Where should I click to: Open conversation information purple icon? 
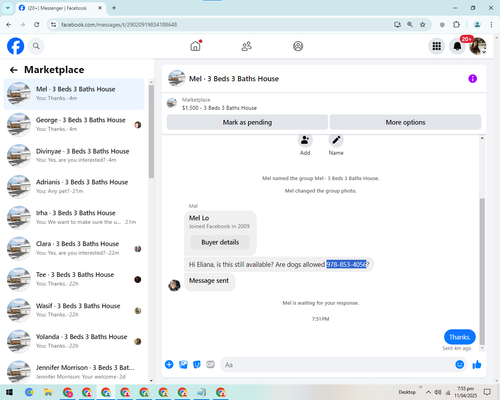click(472, 79)
